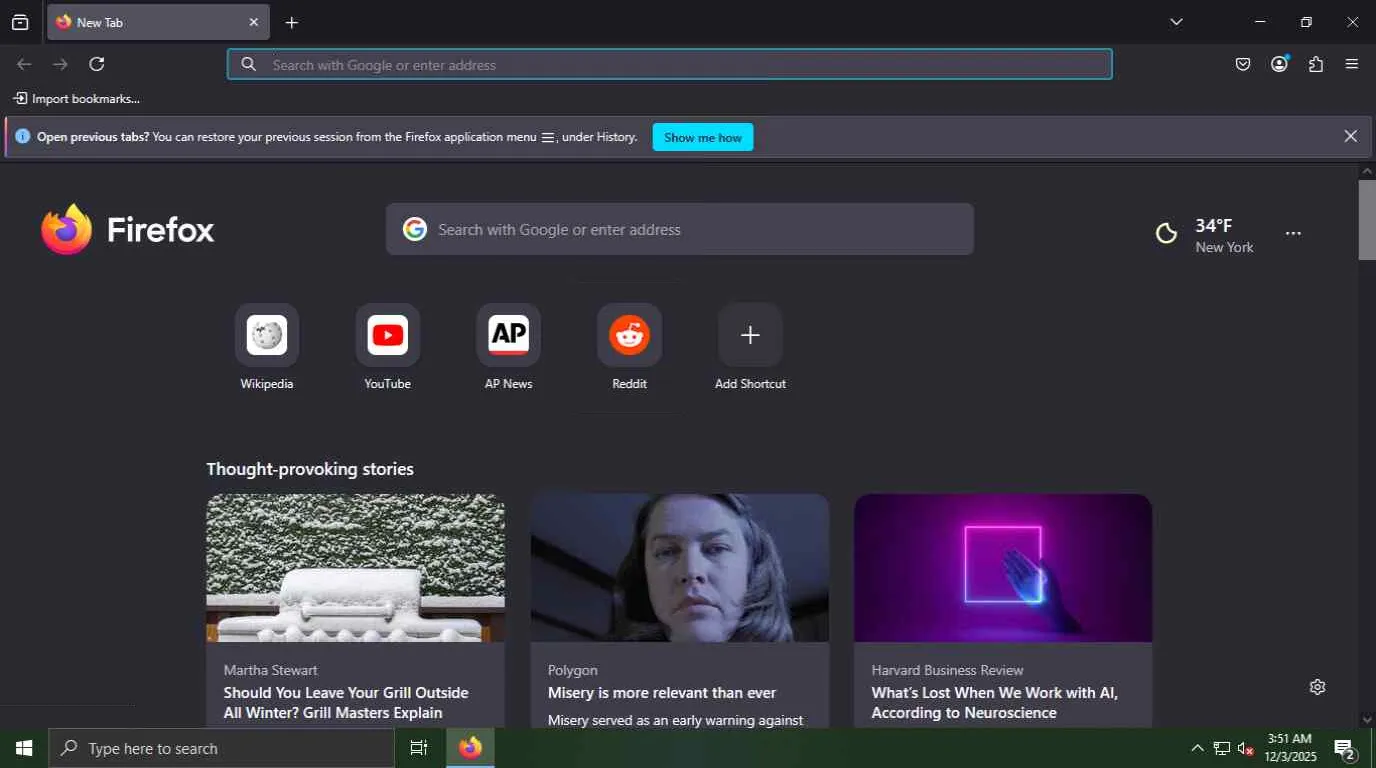This screenshot has width=1376, height=768.
Task: Focus the address bar field
Action: [669, 64]
